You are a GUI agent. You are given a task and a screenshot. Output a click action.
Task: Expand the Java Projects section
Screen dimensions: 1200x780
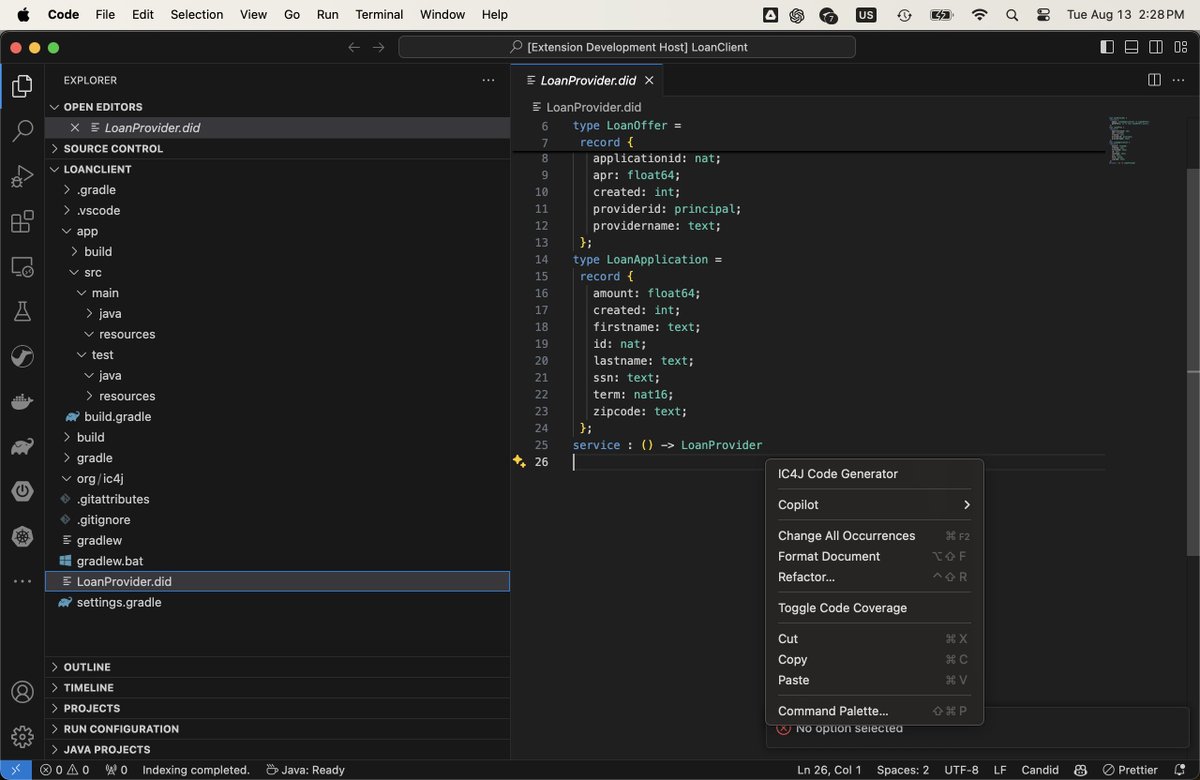click(277, 750)
